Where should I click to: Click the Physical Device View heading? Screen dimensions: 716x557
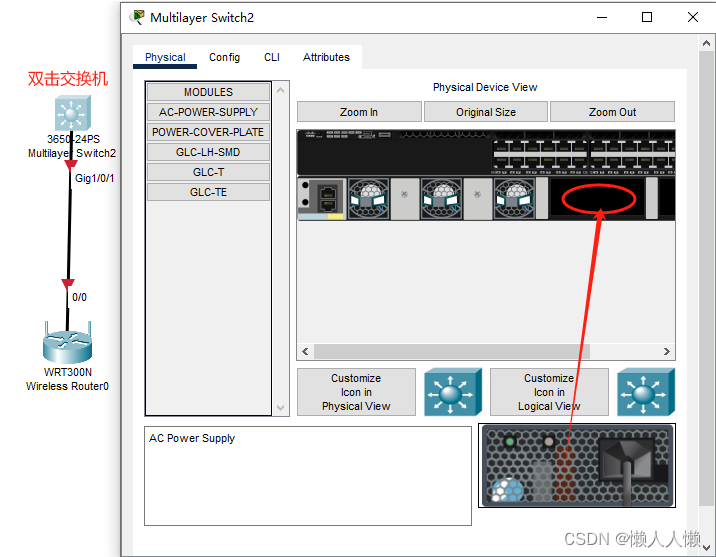485,87
